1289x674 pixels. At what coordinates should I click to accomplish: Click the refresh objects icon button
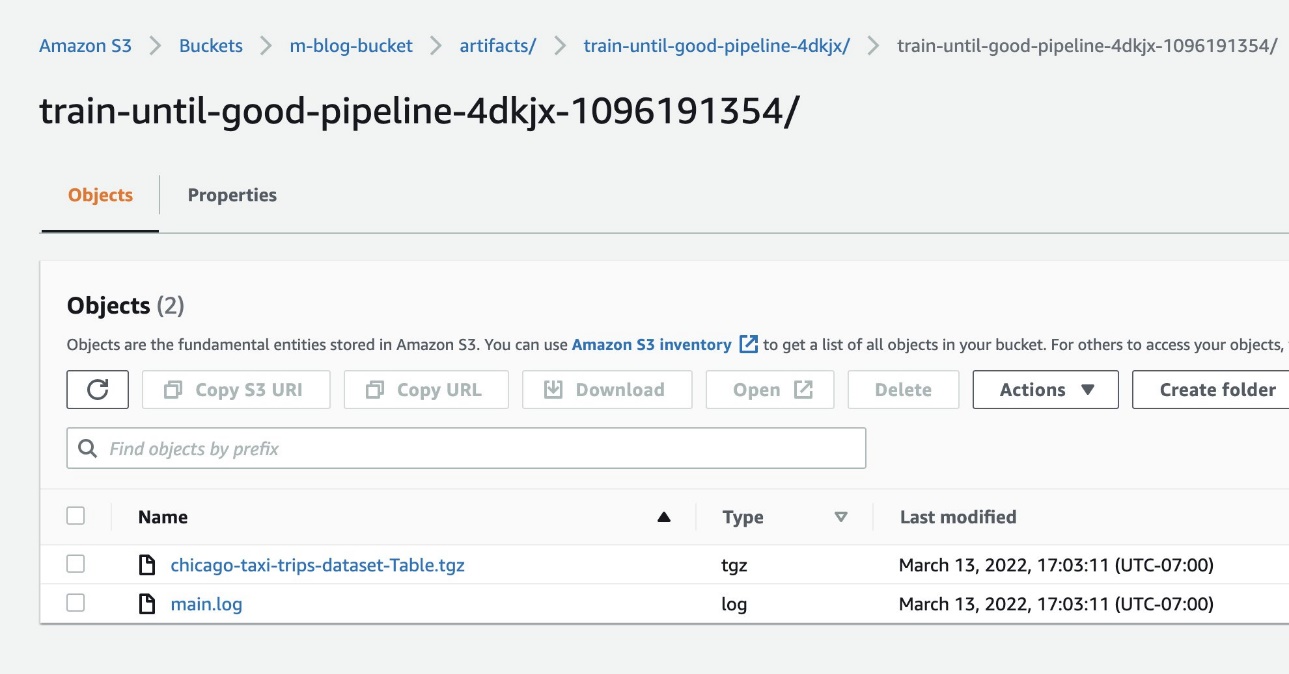pos(98,390)
